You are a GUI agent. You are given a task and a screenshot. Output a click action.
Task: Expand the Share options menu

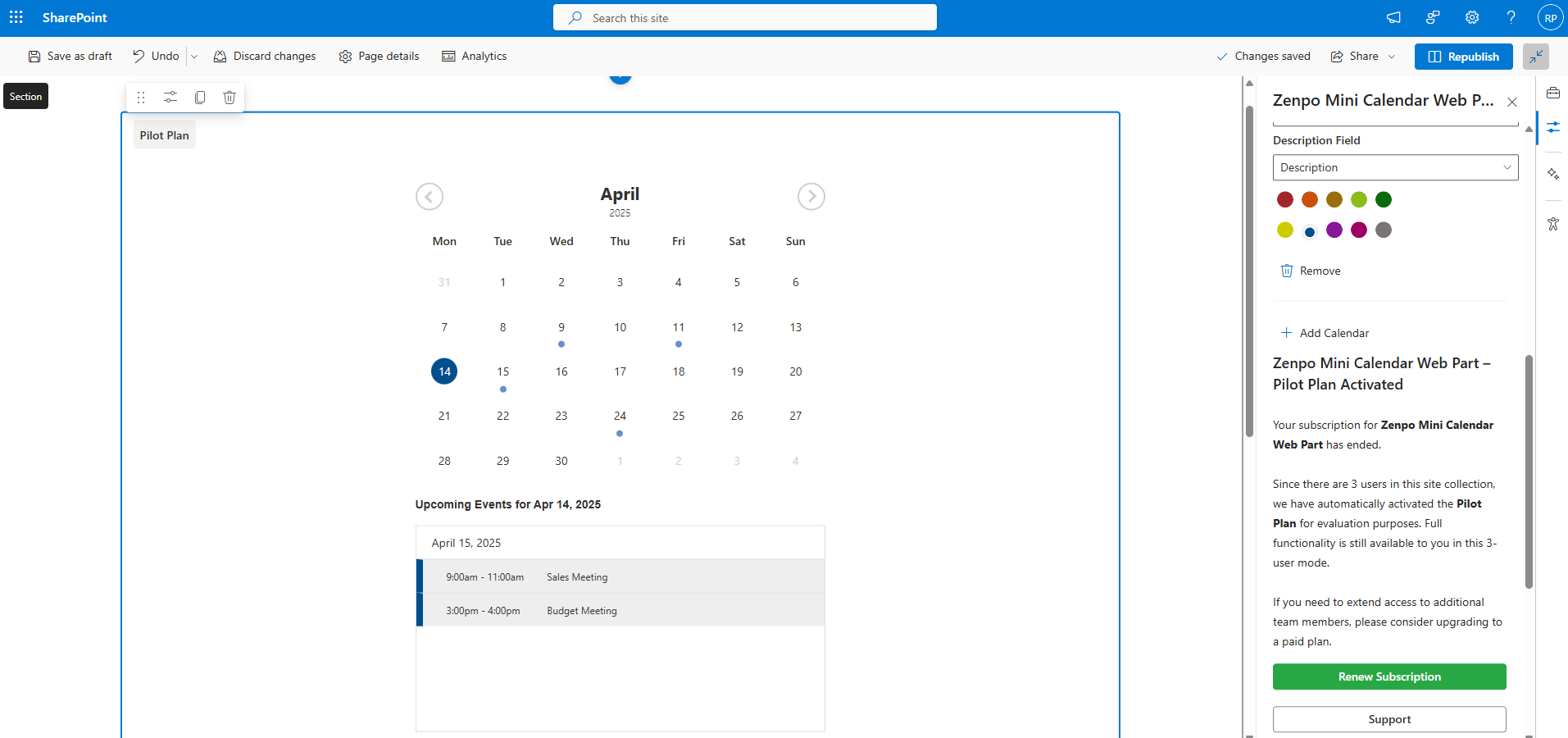coord(1392,57)
